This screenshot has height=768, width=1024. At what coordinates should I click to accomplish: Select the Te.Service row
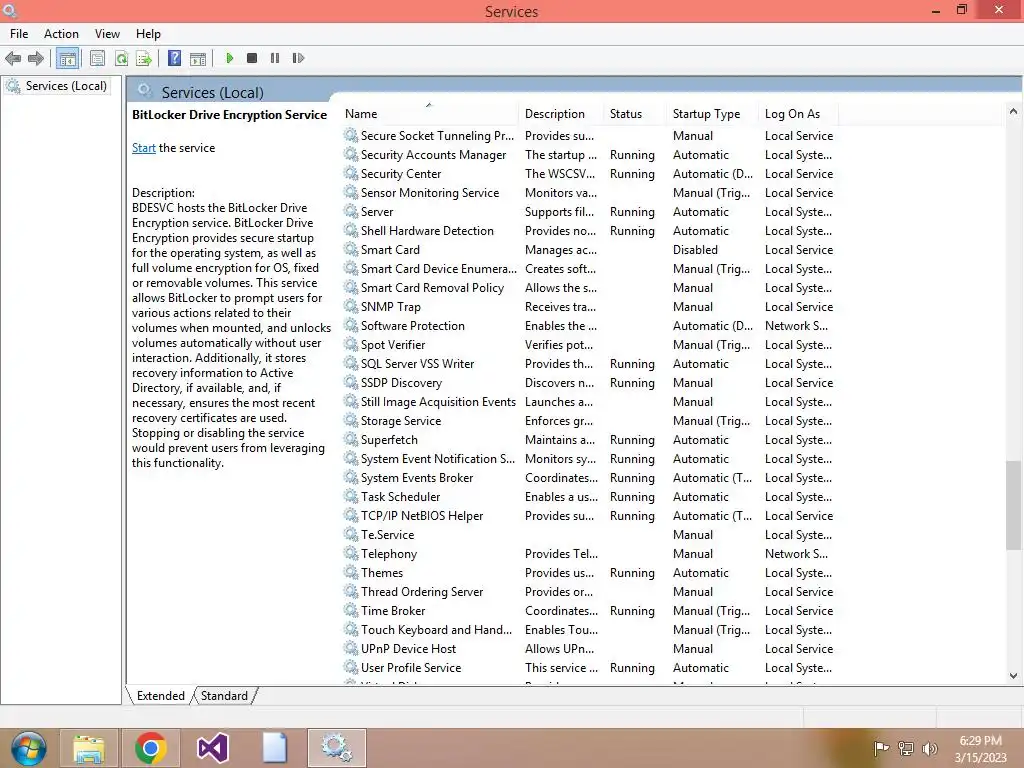tap(589, 534)
